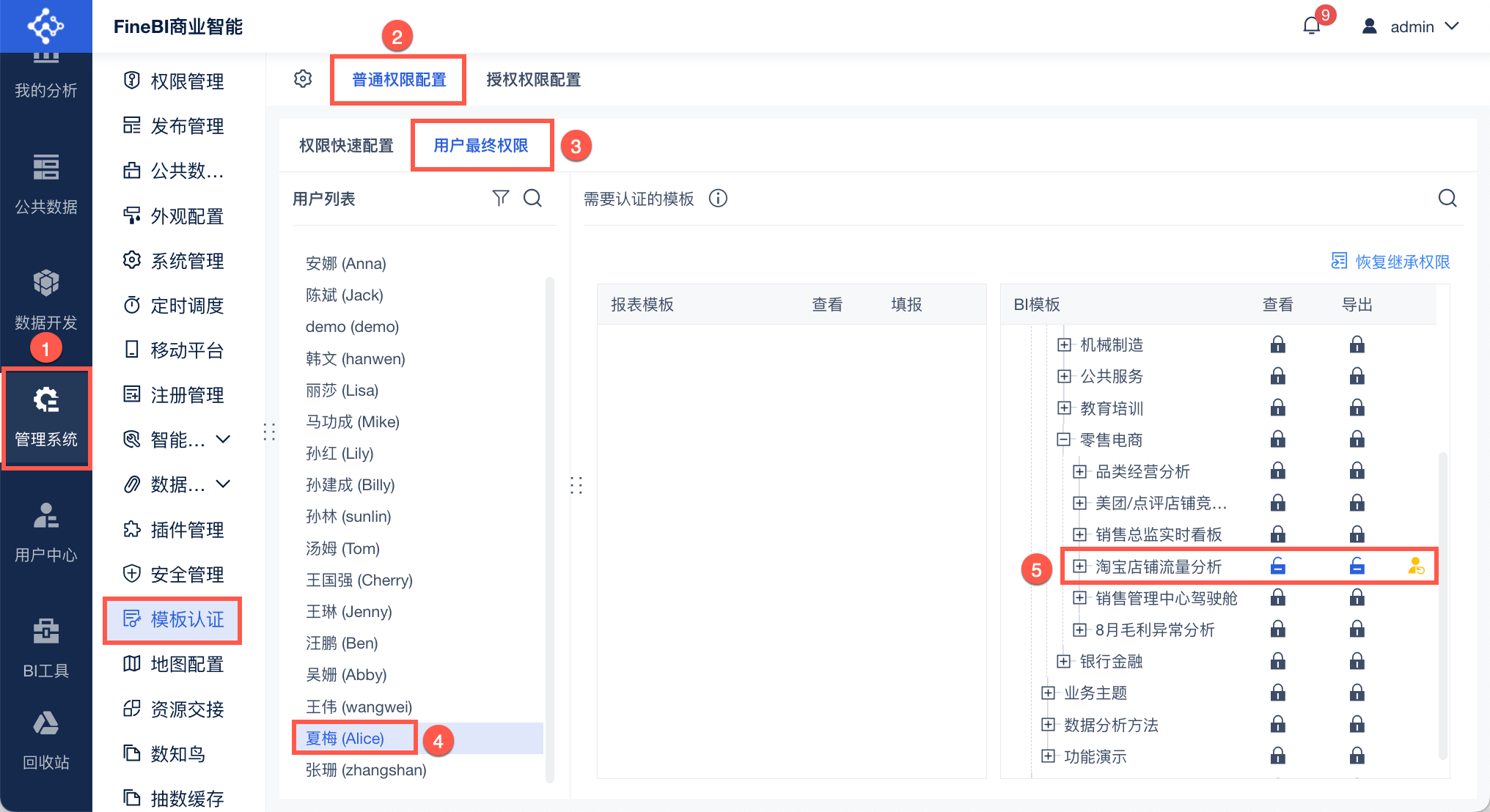Open BI工具 in left sidebar
1490x812 pixels.
point(45,647)
